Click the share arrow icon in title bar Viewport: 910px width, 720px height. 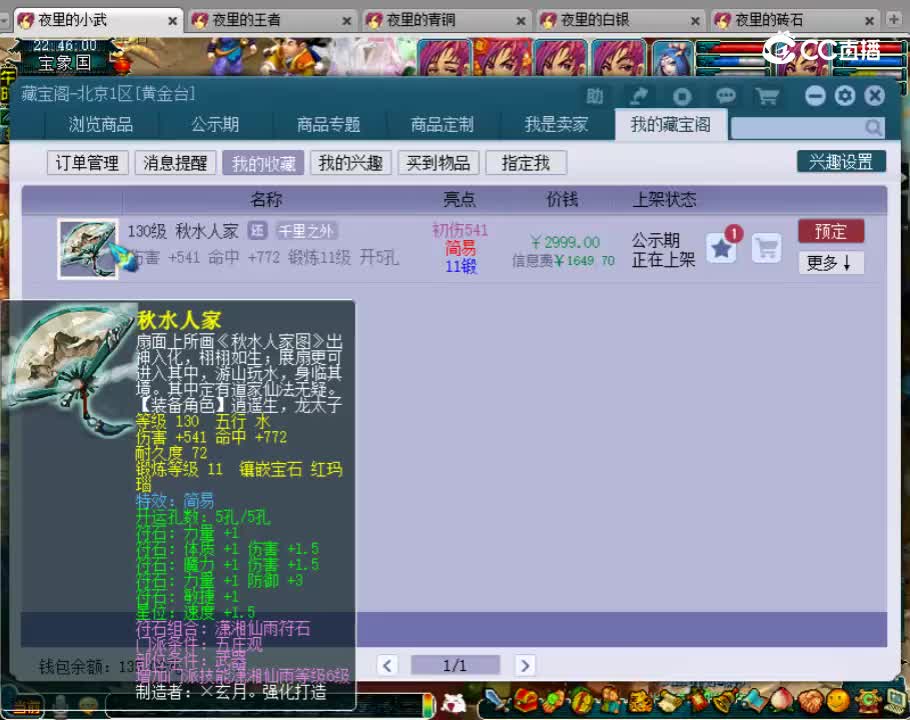pyautogui.click(x=638, y=96)
